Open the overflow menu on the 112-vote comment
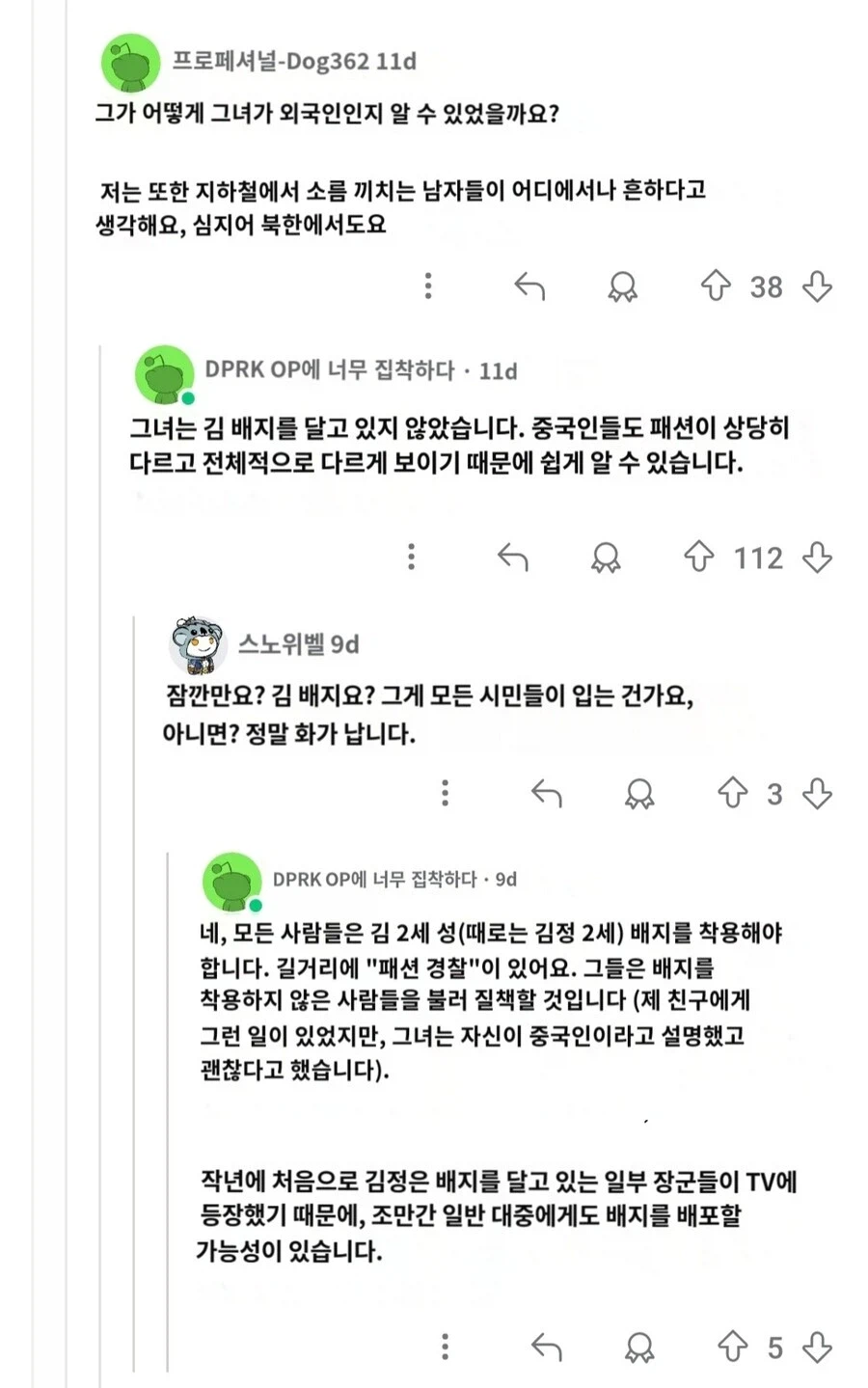 pos(412,558)
